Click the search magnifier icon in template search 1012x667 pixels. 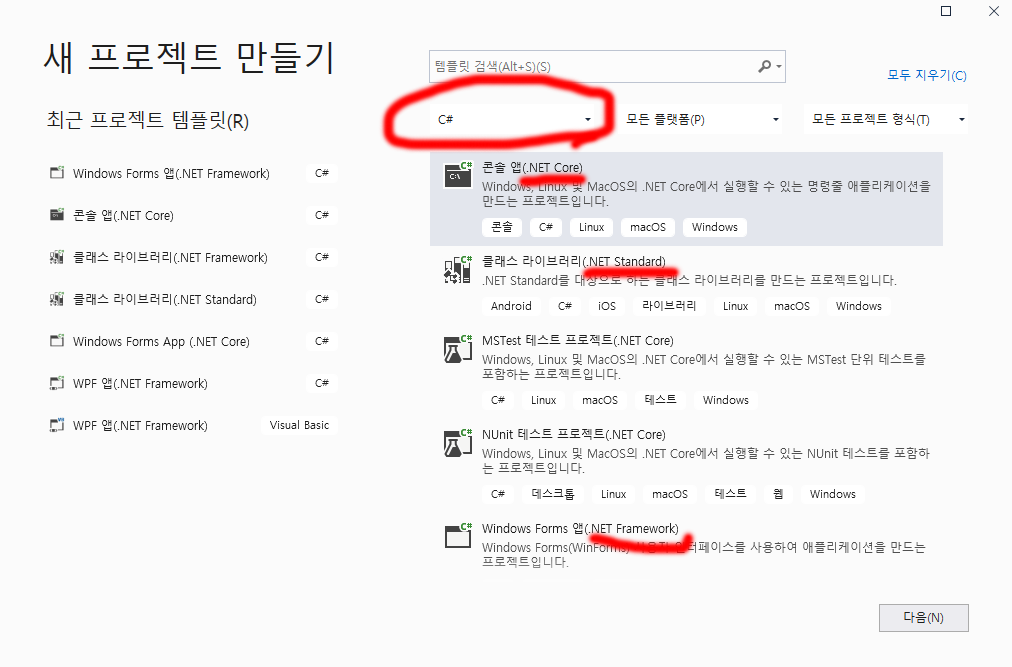pyautogui.click(x=764, y=66)
